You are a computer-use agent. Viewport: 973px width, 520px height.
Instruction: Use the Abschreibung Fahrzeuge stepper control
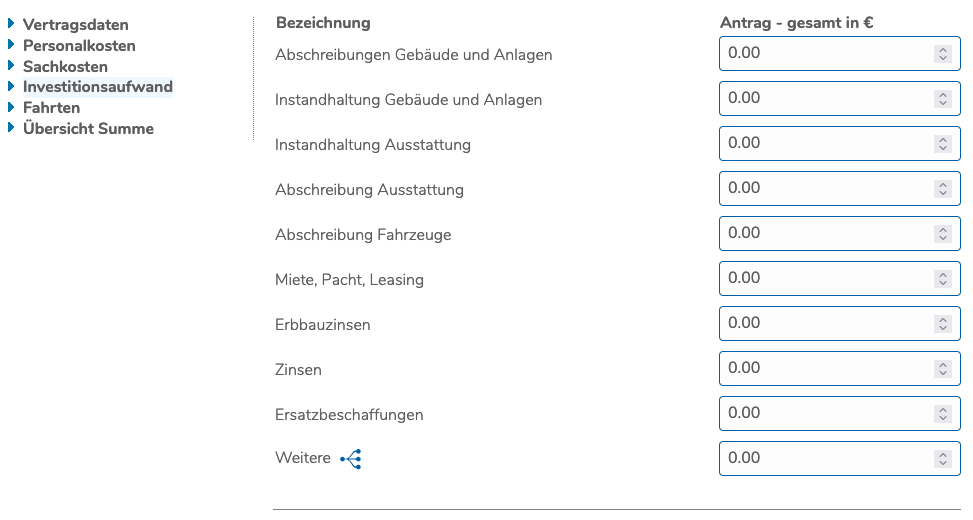(942, 234)
